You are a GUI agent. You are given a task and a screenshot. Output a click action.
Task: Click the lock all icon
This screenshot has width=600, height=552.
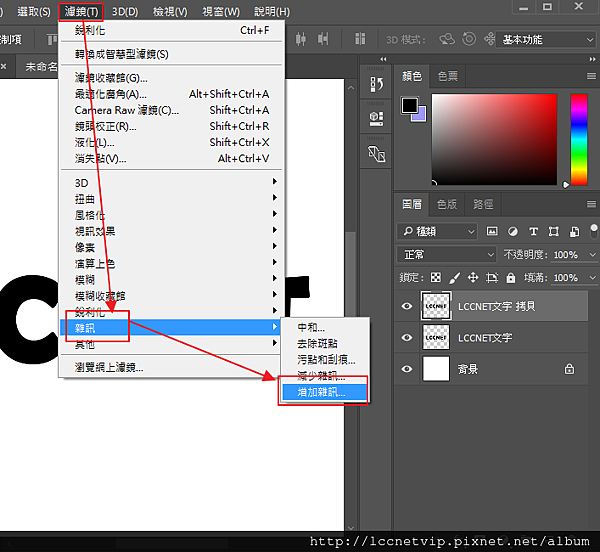(511, 277)
